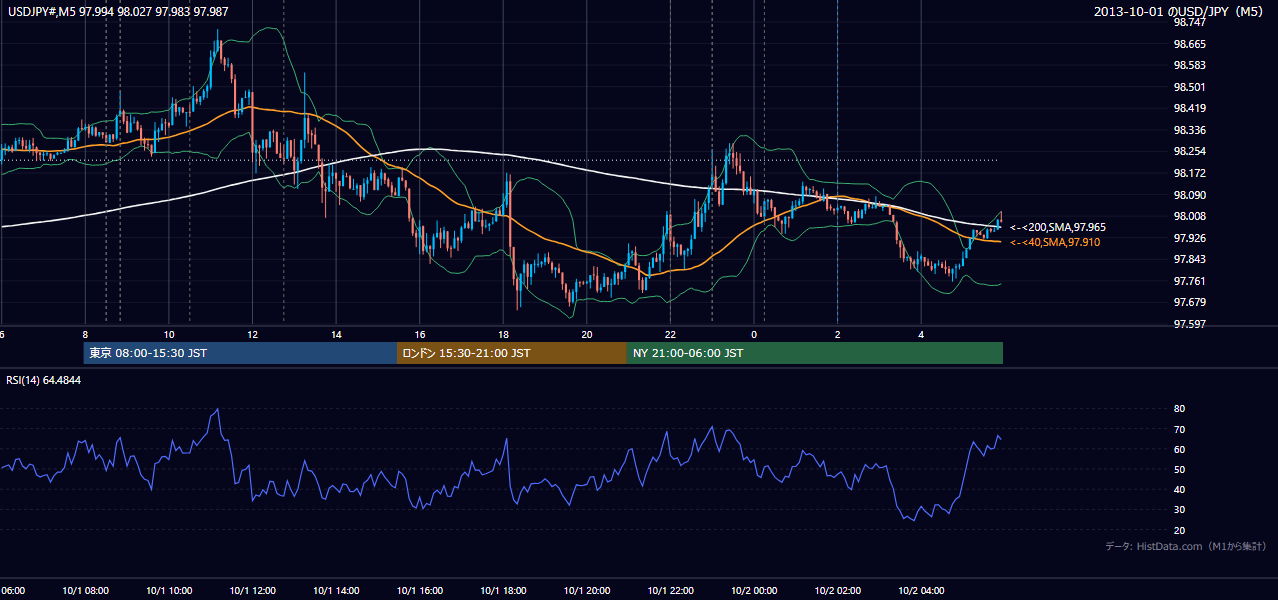Click hour marker 14 on price chart axis
Viewport: 1278px width, 600px height.
pos(336,334)
